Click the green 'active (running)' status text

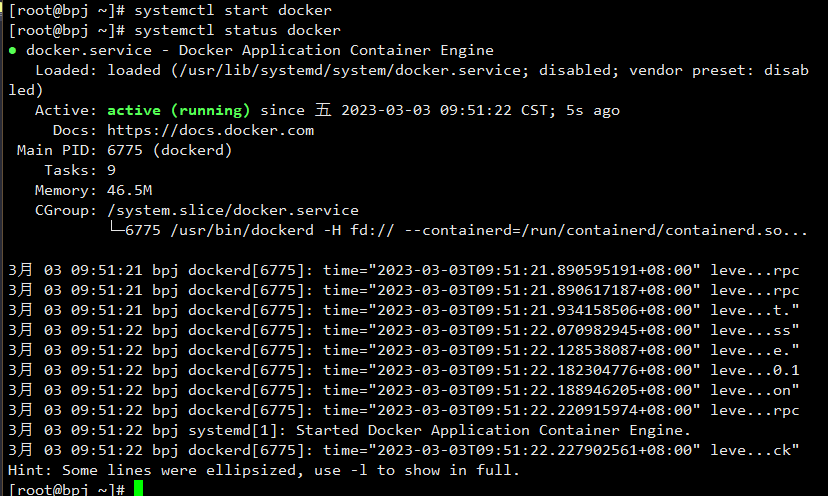178,110
